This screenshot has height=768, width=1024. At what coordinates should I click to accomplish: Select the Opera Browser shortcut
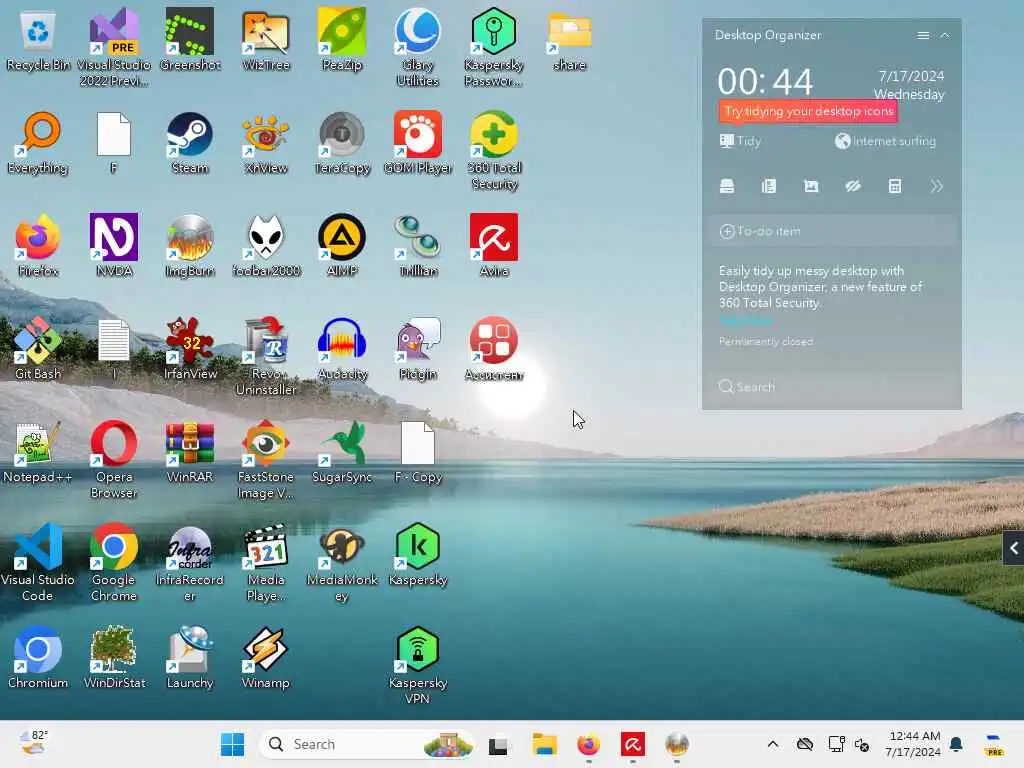[114, 459]
